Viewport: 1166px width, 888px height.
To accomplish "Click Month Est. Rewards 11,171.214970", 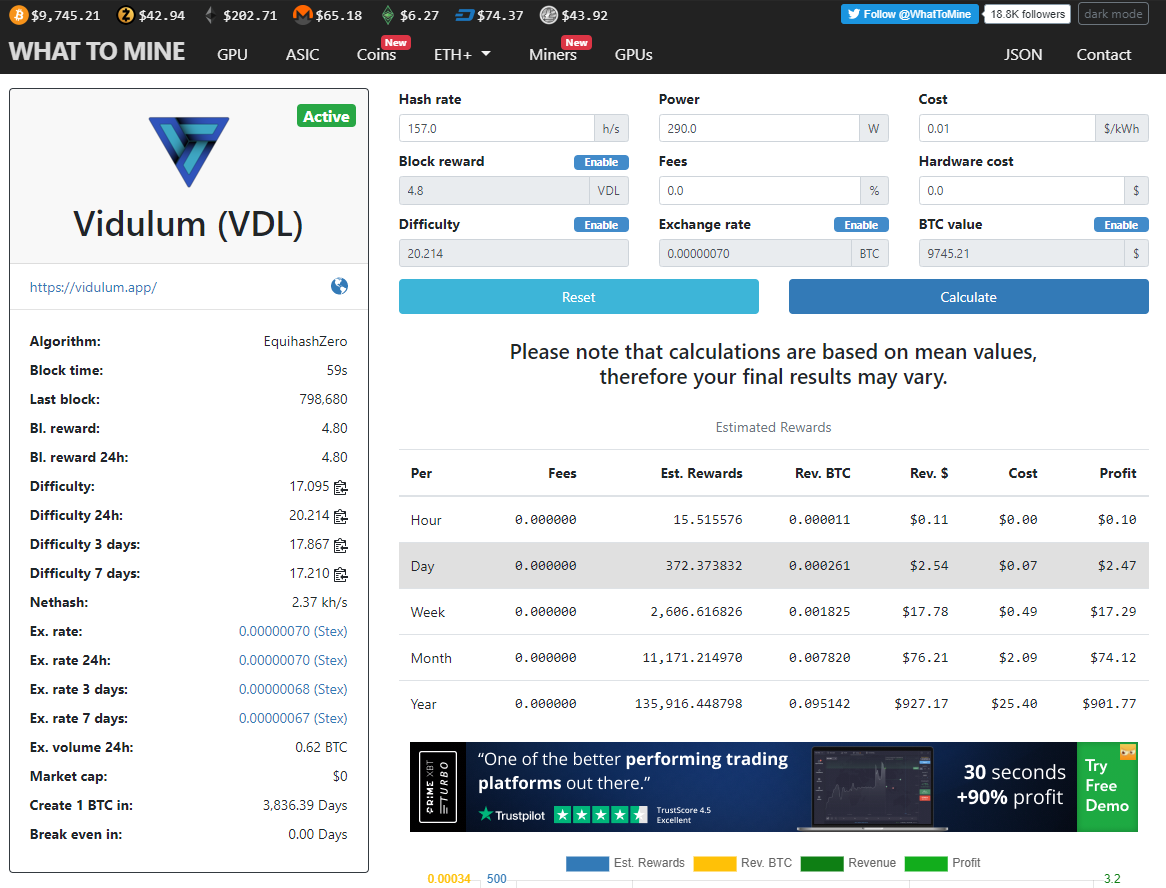I will tap(692, 657).
